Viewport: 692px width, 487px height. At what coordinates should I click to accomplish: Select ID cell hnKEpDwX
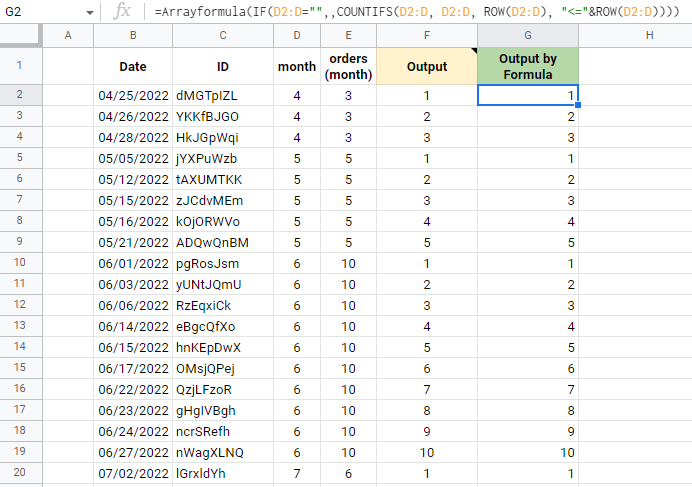(223, 347)
